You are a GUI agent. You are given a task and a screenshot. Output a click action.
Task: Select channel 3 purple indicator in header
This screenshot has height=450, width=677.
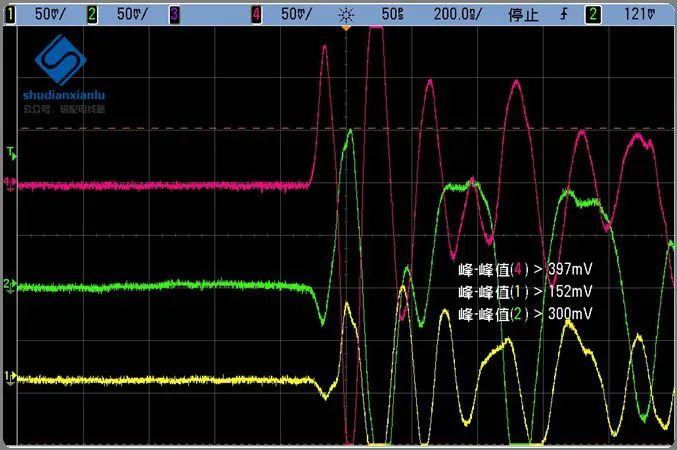(x=175, y=14)
